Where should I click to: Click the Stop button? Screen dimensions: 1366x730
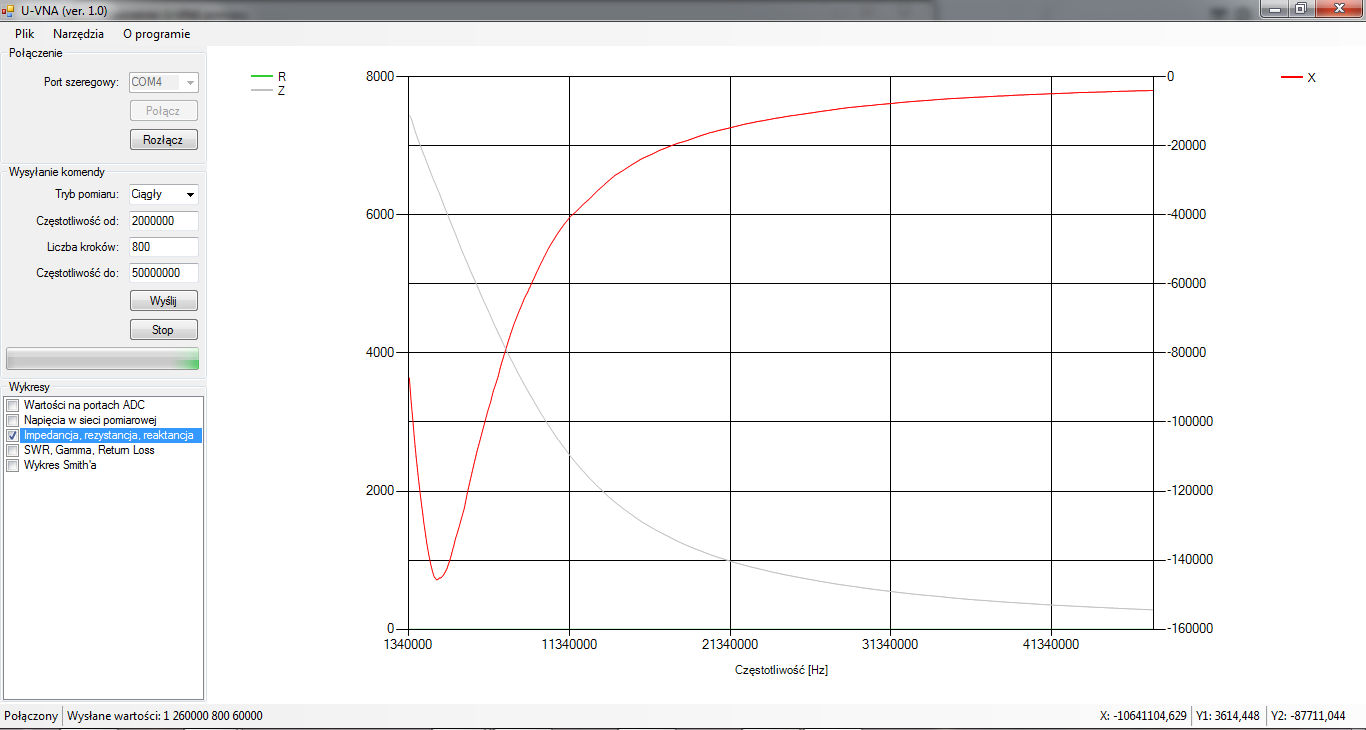point(163,330)
